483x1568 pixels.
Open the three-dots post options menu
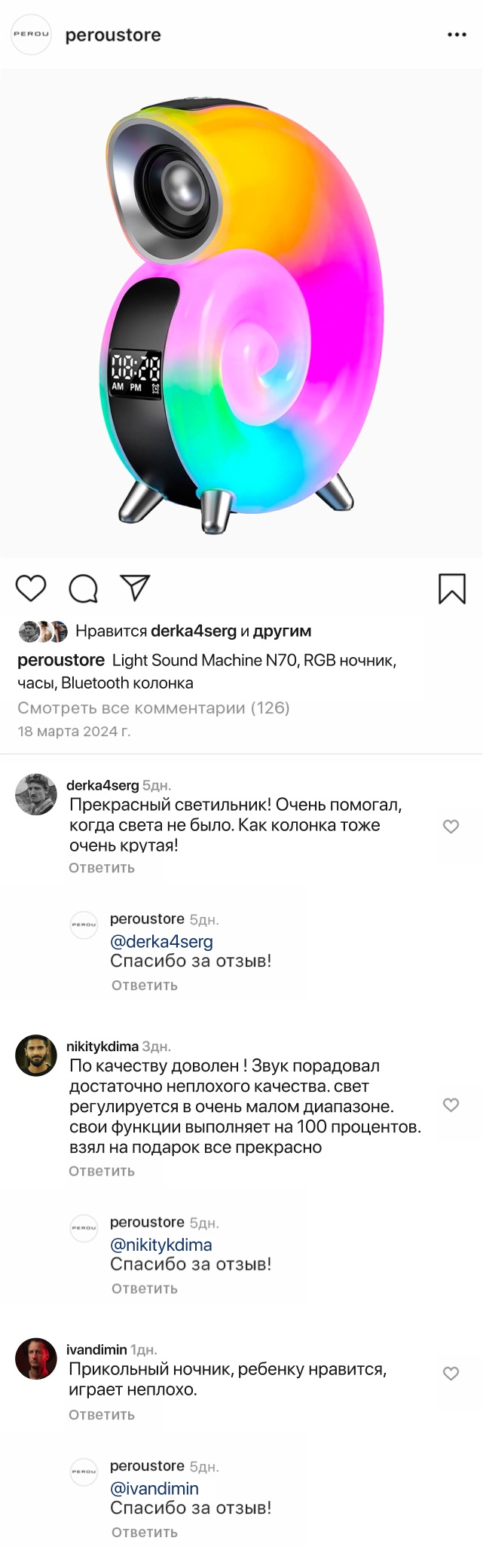click(x=457, y=35)
